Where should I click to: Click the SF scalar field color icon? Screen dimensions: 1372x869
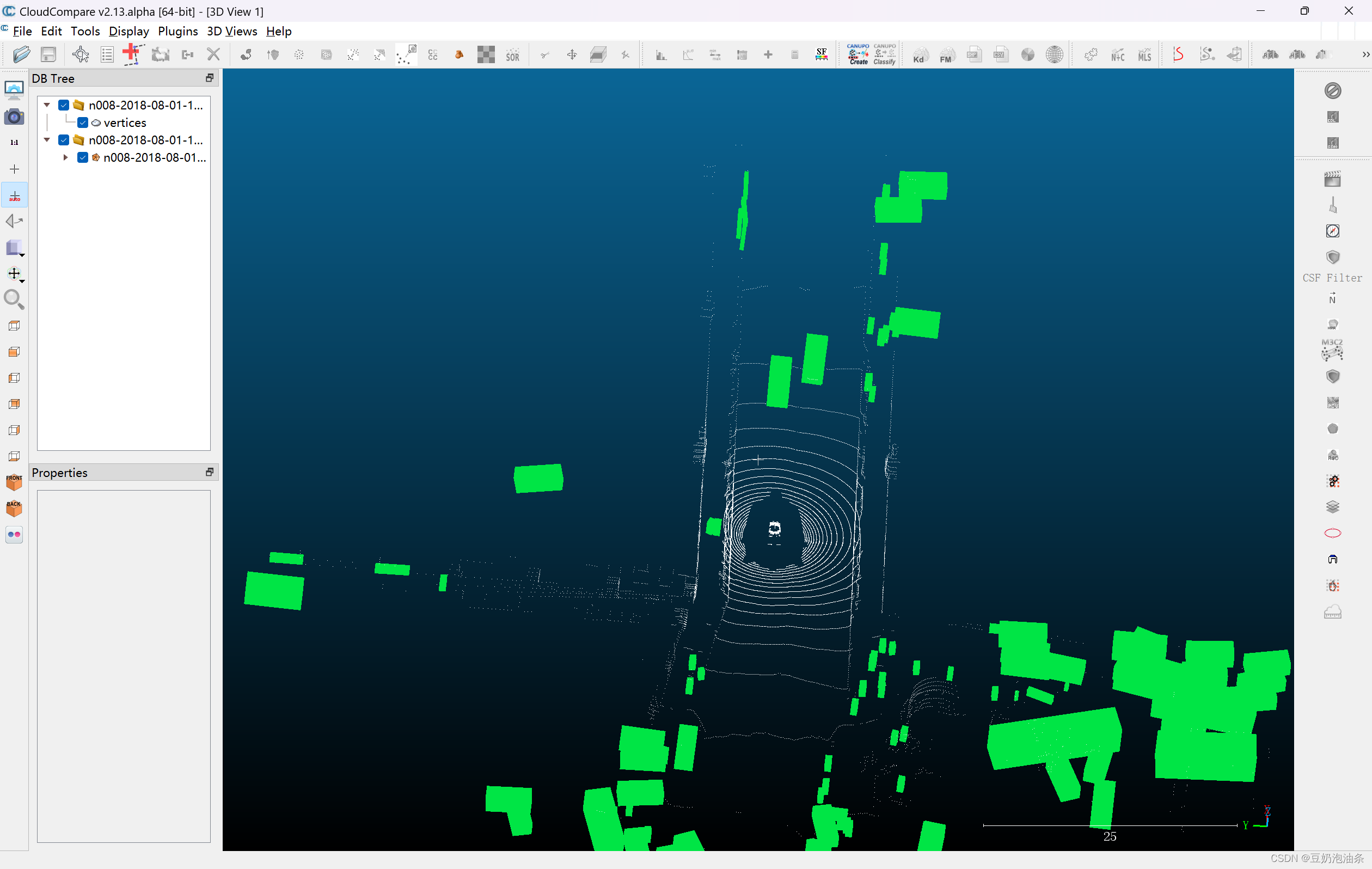tap(821, 54)
